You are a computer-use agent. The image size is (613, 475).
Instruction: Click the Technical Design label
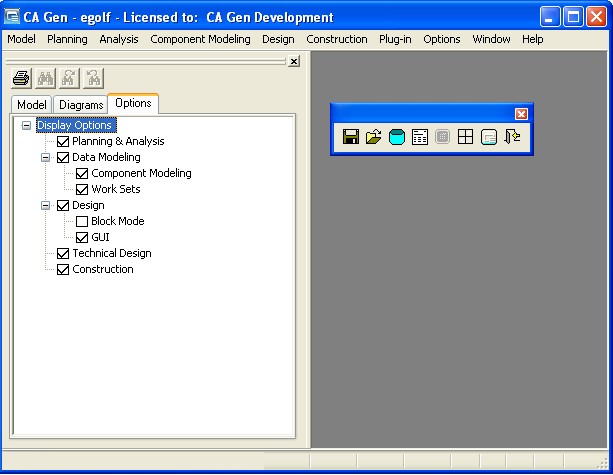point(112,253)
